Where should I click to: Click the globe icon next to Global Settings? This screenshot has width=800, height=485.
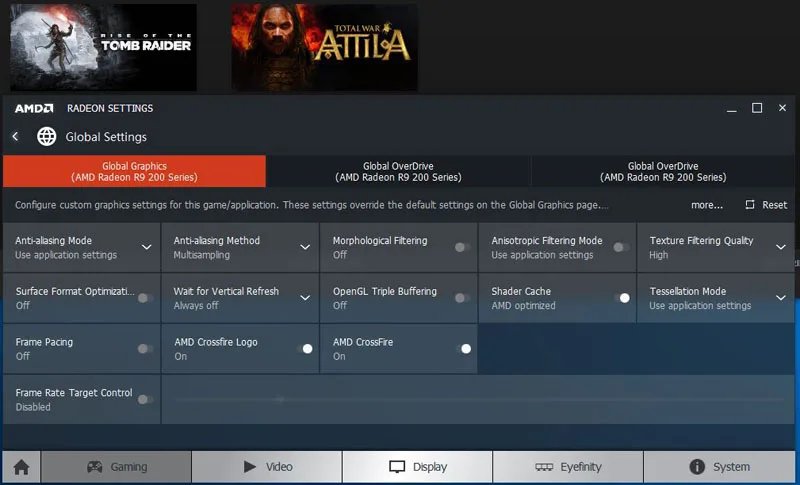pyautogui.click(x=47, y=137)
